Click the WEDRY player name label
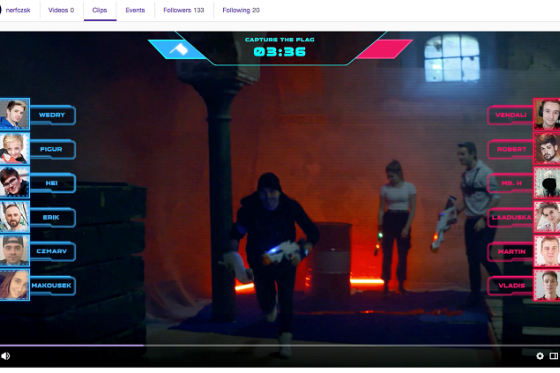The width and height of the screenshot is (560, 373). tap(52, 115)
